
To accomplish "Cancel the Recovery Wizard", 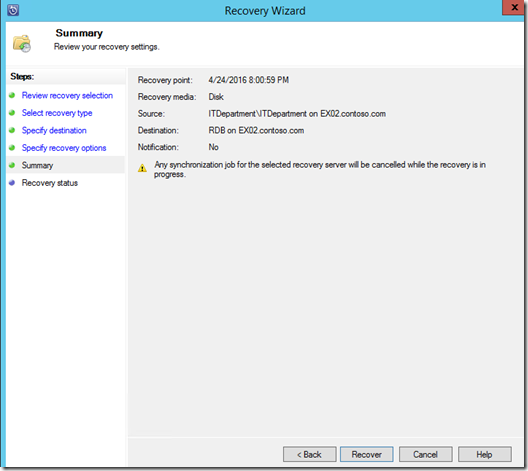I will tap(425, 455).
